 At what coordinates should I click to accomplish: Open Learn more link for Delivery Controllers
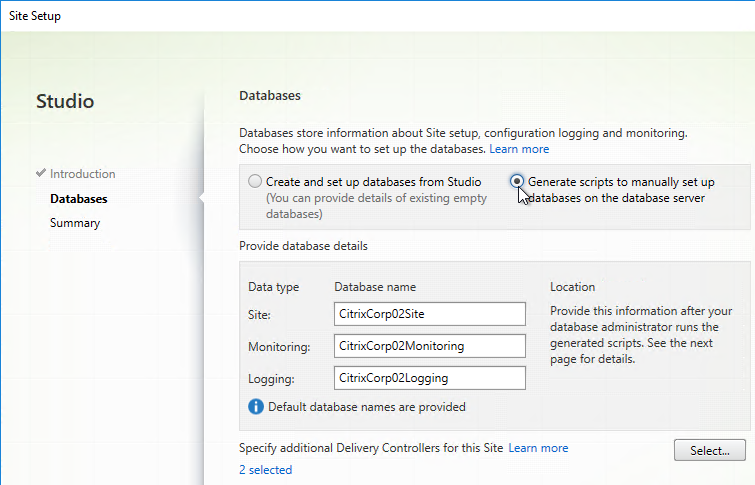538,448
